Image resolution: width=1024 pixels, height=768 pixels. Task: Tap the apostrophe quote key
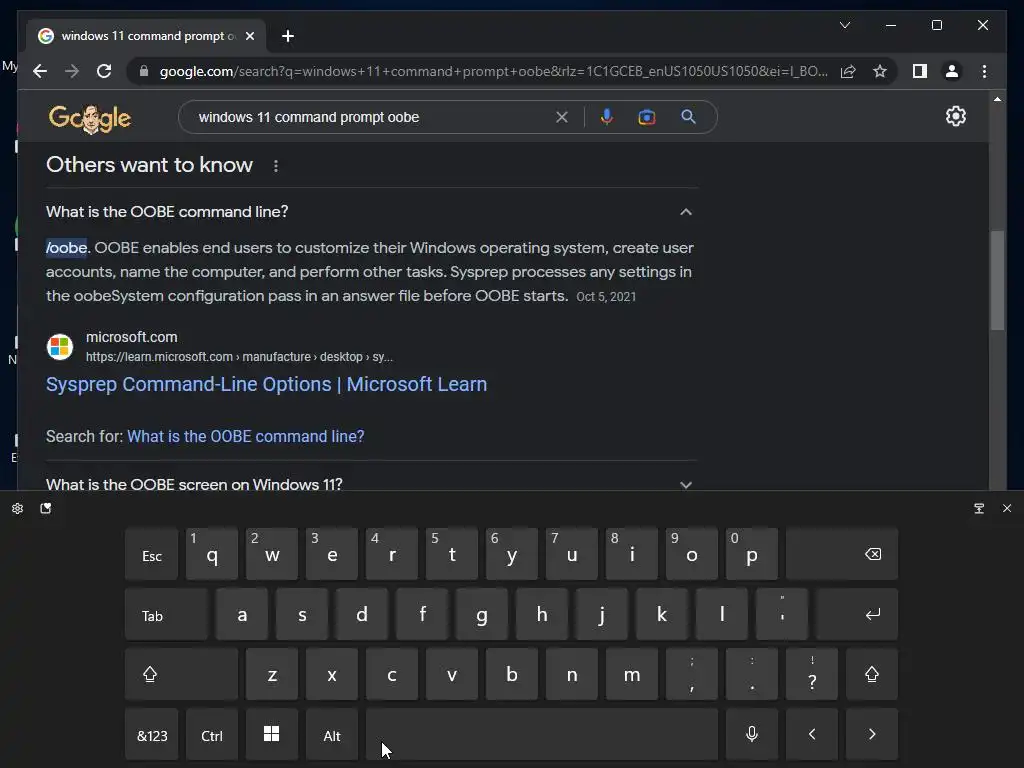pos(782,615)
